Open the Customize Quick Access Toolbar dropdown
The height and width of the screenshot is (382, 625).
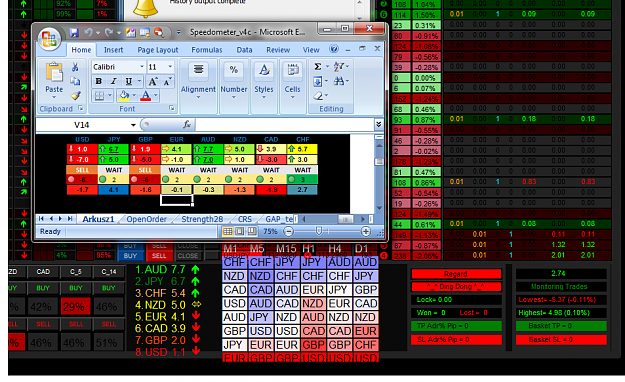[x=178, y=32]
